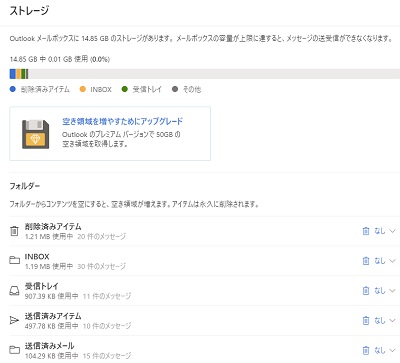The width and height of the screenshot is (400, 363).
Task: Click the ストレージ page heading
Action: [29, 11]
